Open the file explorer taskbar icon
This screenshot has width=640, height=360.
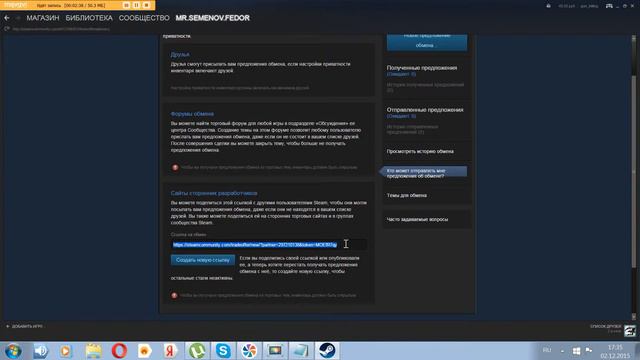click(93, 351)
